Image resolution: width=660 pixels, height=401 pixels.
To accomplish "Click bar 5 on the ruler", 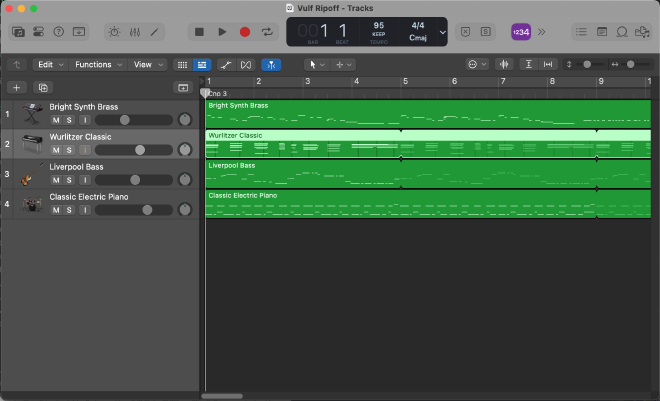I will (x=405, y=81).
